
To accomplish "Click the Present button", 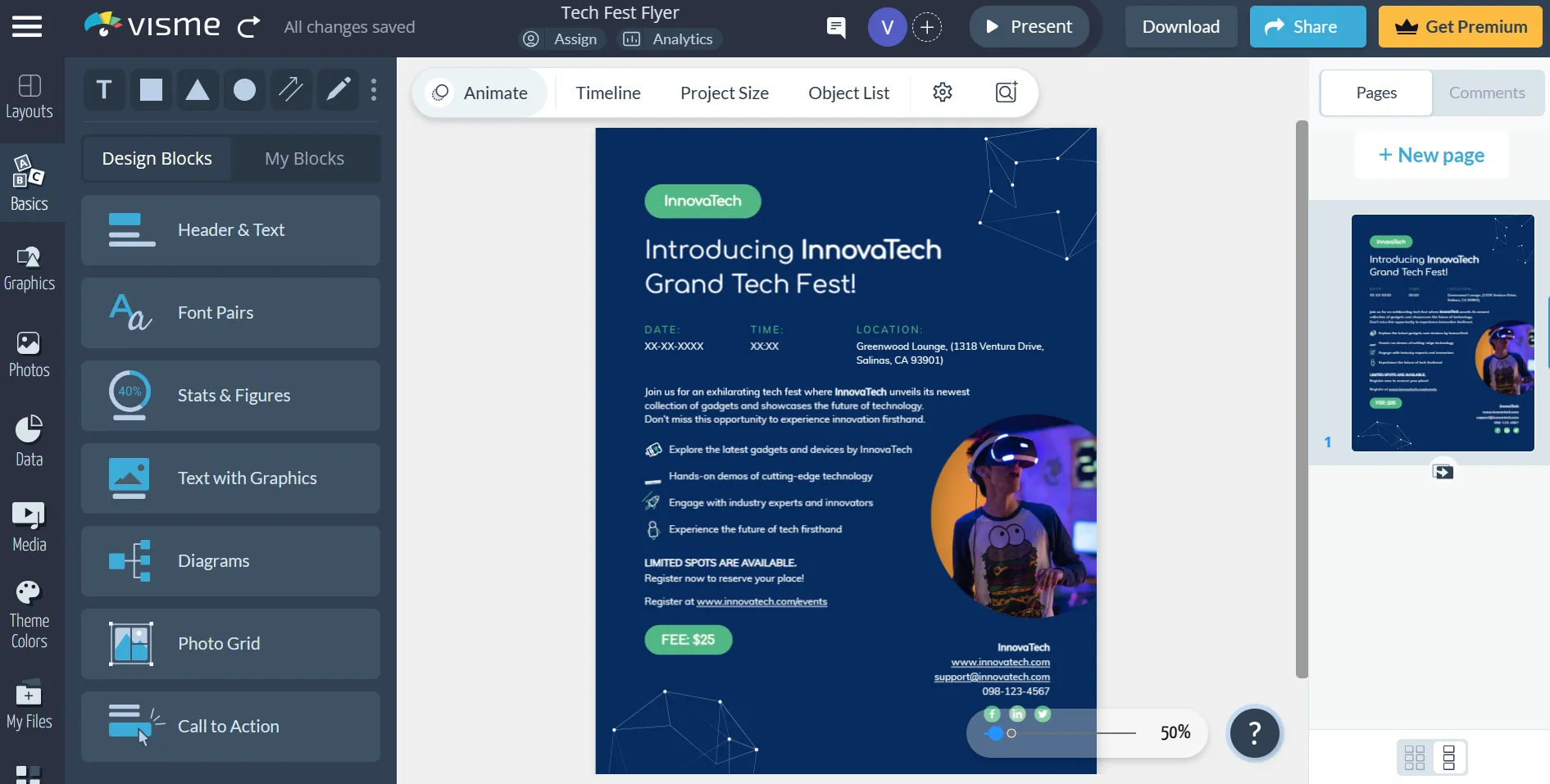I will pyautogui.click(x=1029, y=26).
